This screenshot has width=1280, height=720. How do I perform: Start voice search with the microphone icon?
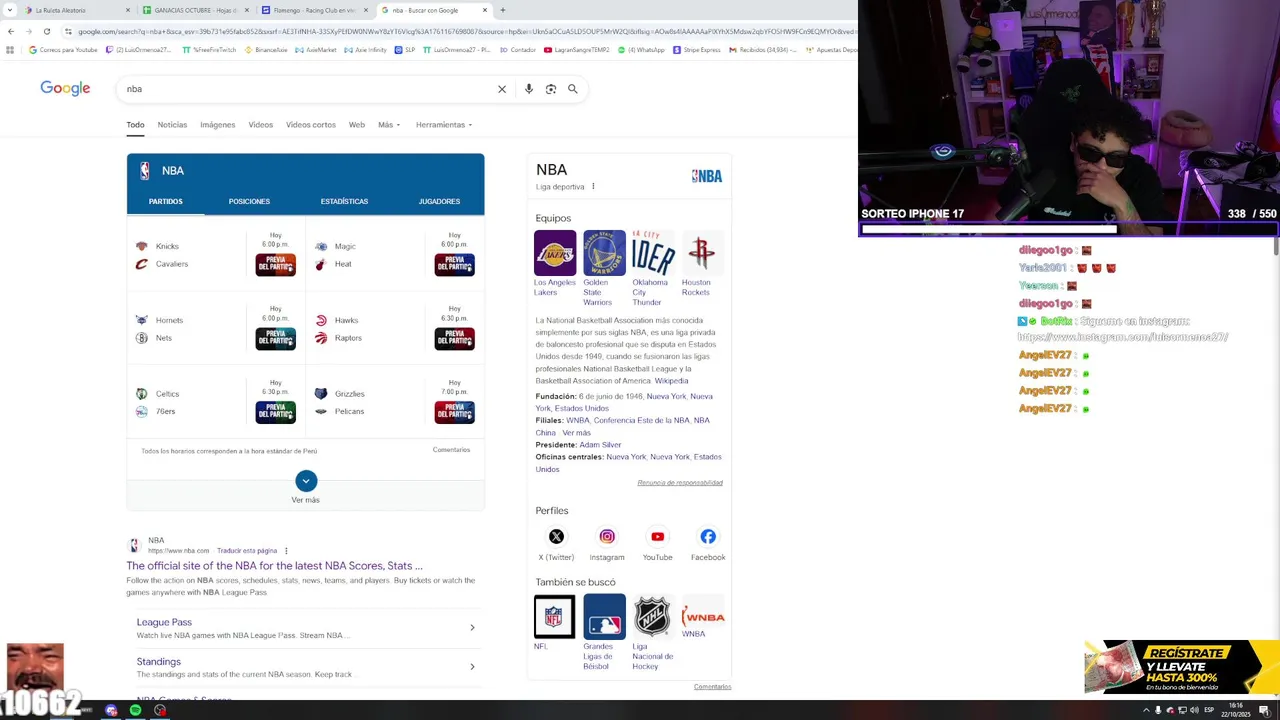[x=529, y=89]
